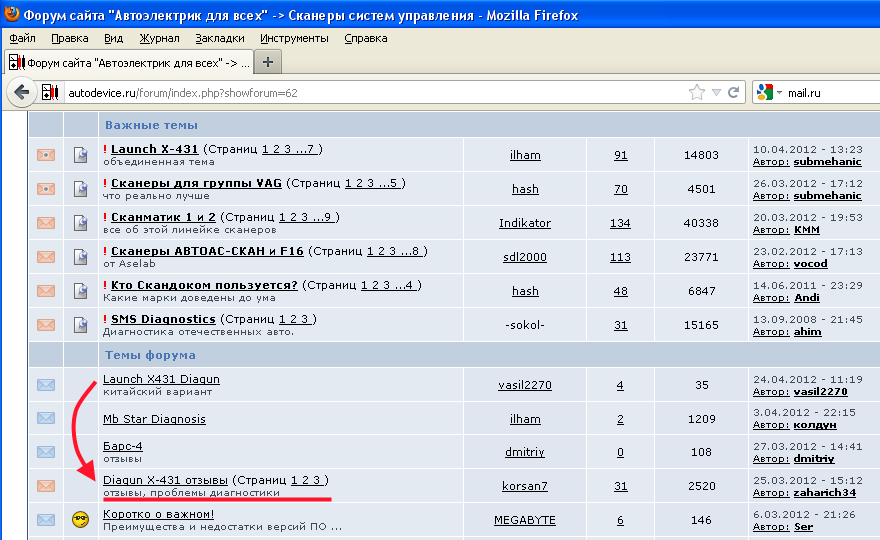View author profile Indikator
The image size is (880, 540).
point(525,223)
